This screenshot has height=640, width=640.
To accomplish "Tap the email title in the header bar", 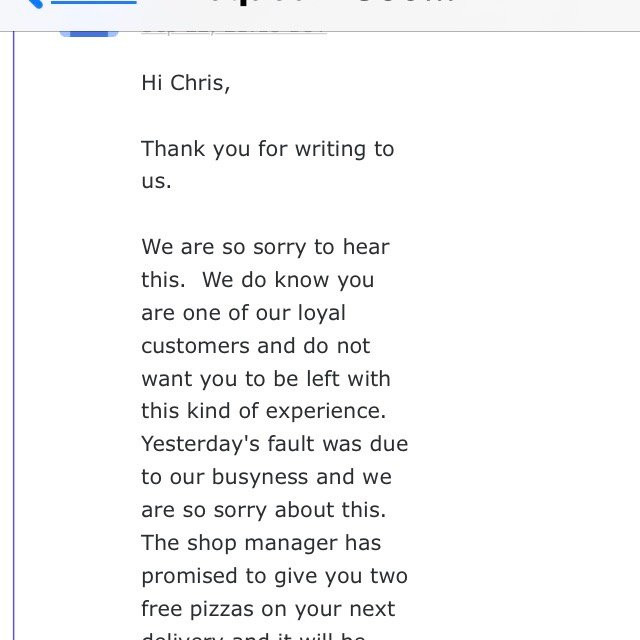I will pyautogui.click(x=331, y=2).
